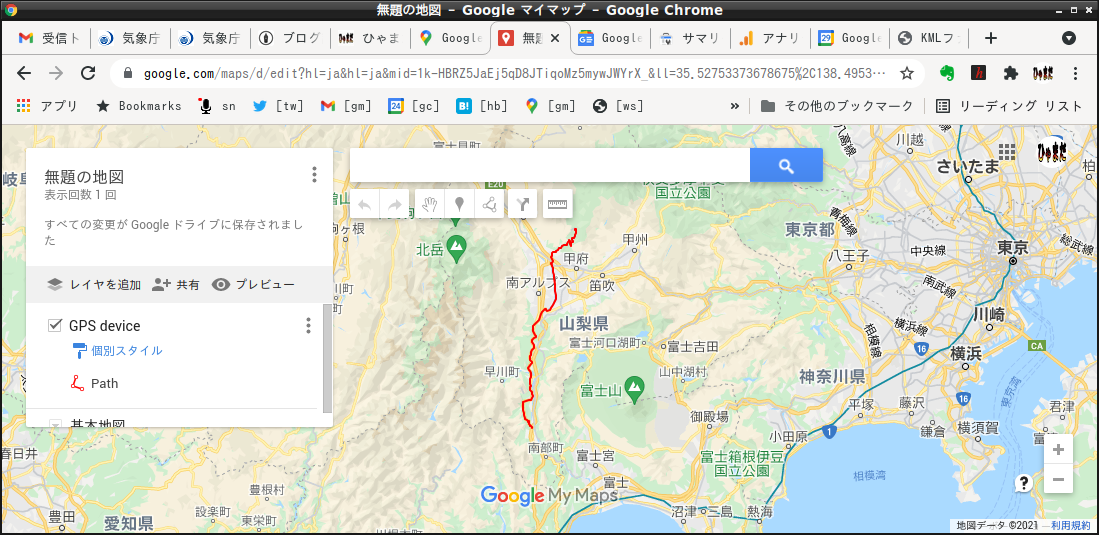Click the プレビュー preview button
Image resolution: width=1099 pixels, height=535 pixels.
tap(253, 285)
